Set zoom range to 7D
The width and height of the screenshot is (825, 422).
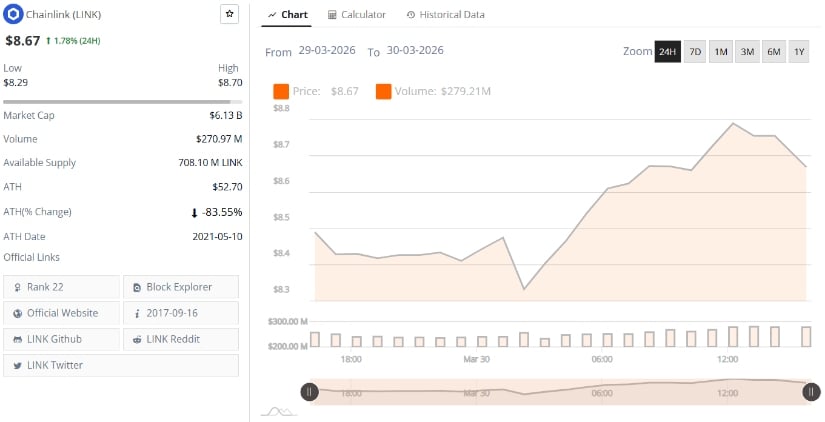[695, 52]
